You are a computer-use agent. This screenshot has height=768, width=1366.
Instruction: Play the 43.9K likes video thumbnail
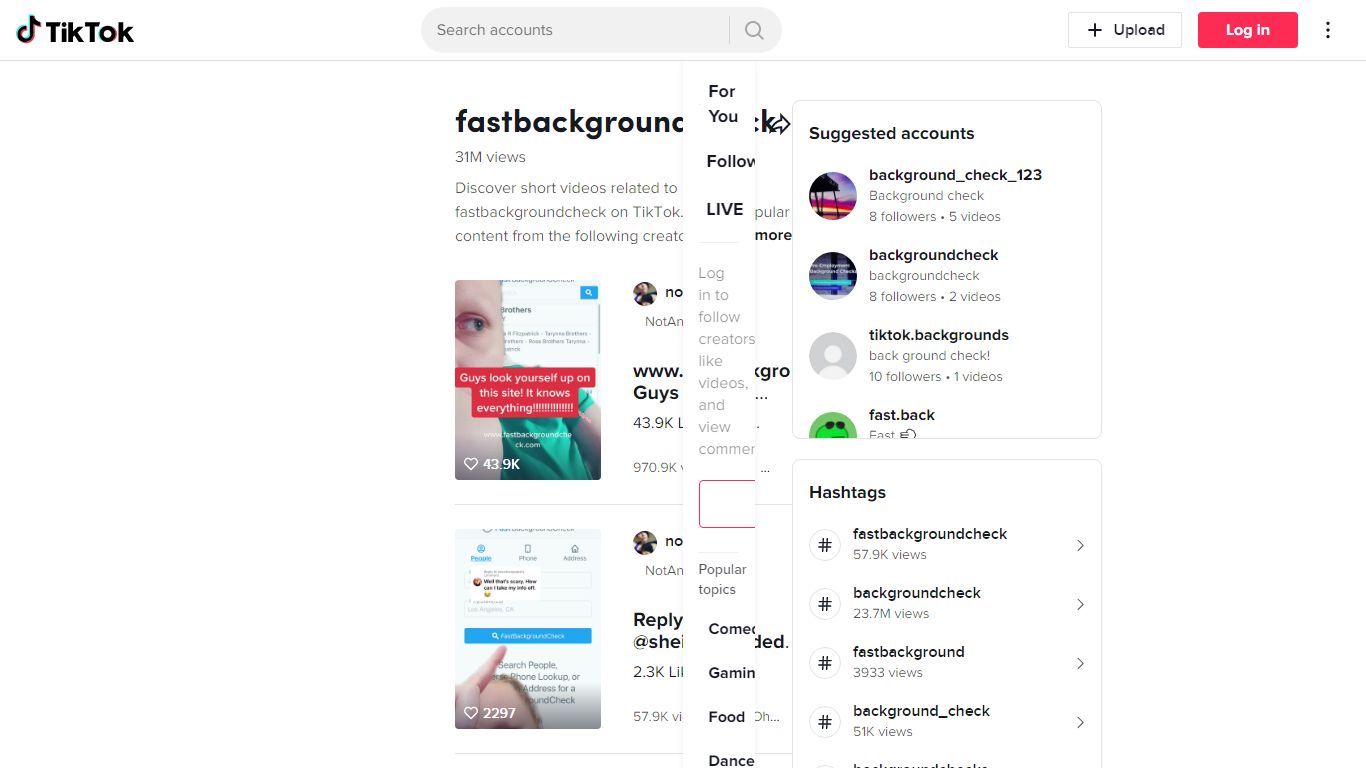click(528, 380)
